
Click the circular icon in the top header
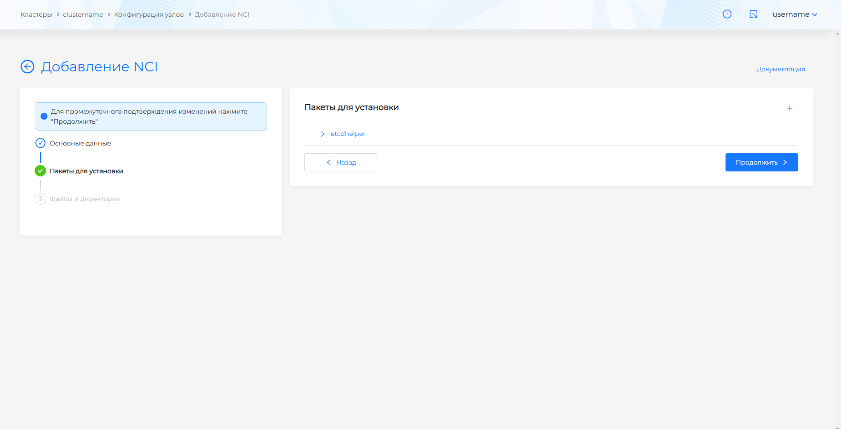727,14
